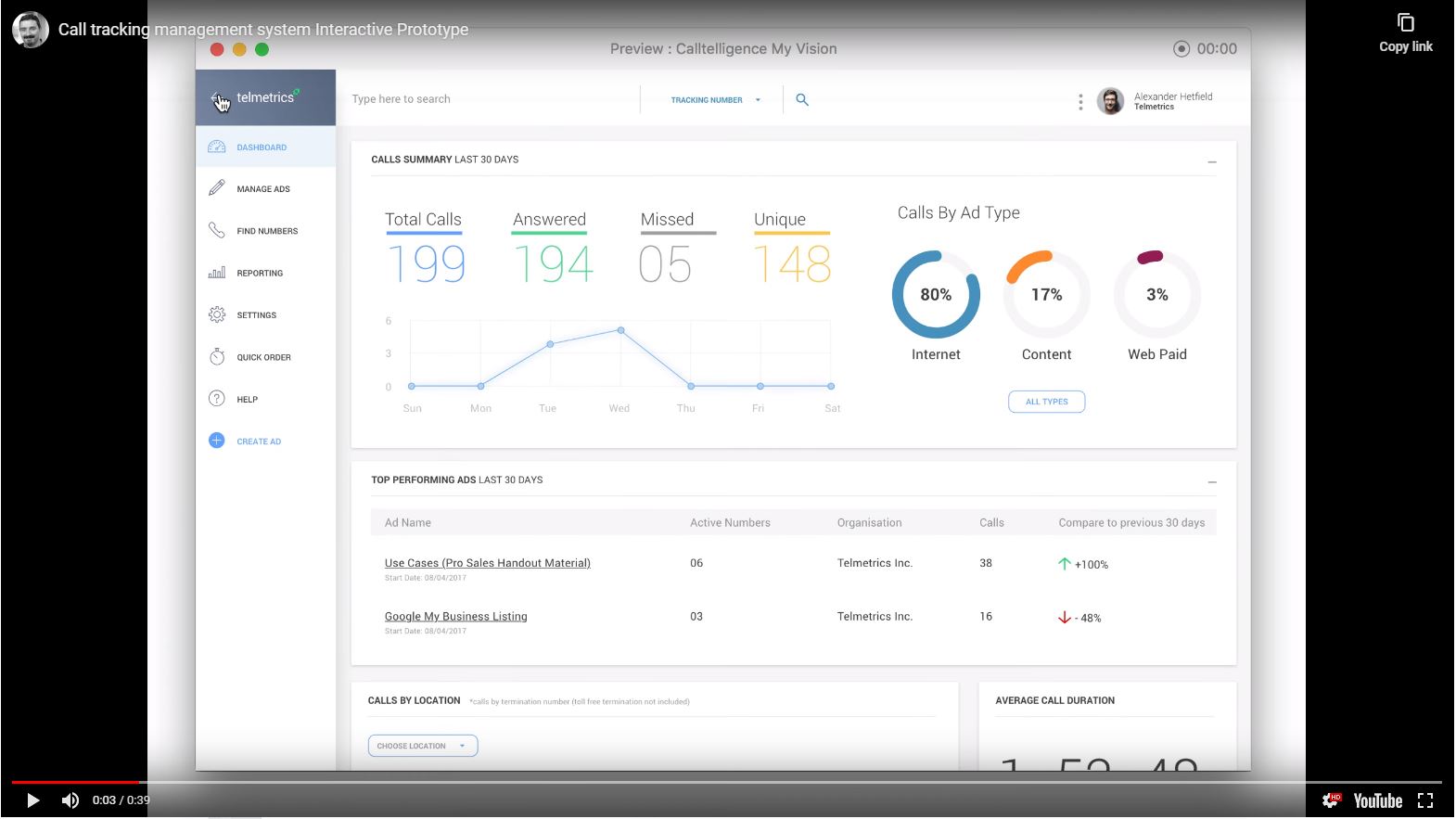This screenshot has height=819, width=1456.
Task: Click the Answered 194 figure
Action: click(554, 264)
